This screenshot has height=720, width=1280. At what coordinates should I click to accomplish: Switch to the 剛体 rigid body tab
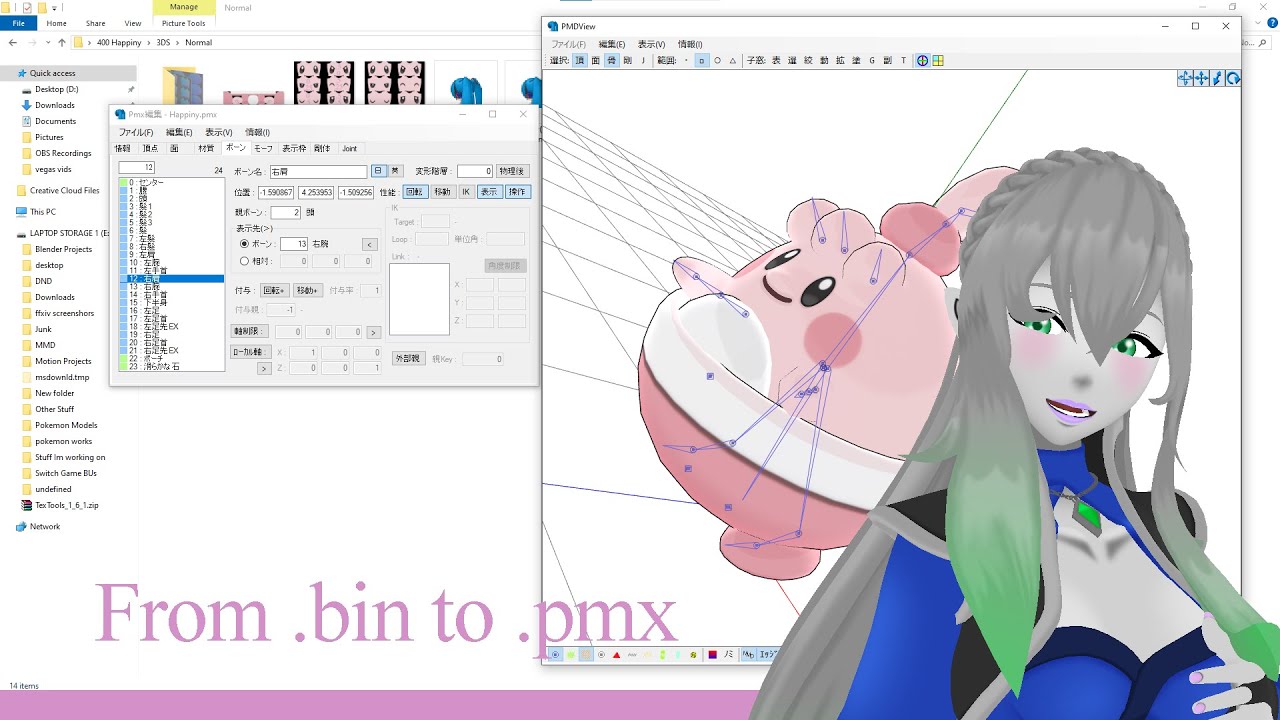coord(322,148)
